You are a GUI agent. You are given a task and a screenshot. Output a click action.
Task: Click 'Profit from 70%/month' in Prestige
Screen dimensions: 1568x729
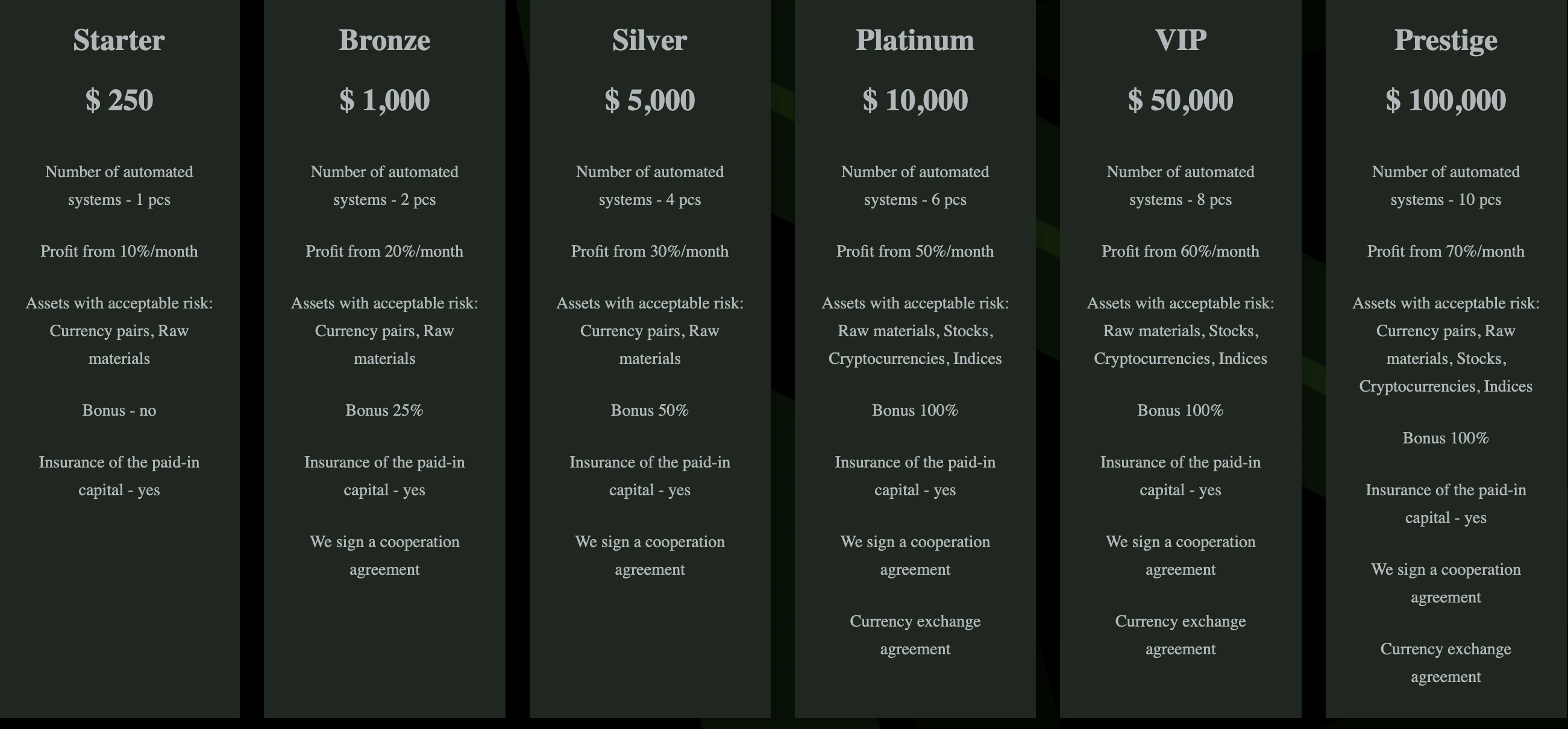click(1446, 251)
